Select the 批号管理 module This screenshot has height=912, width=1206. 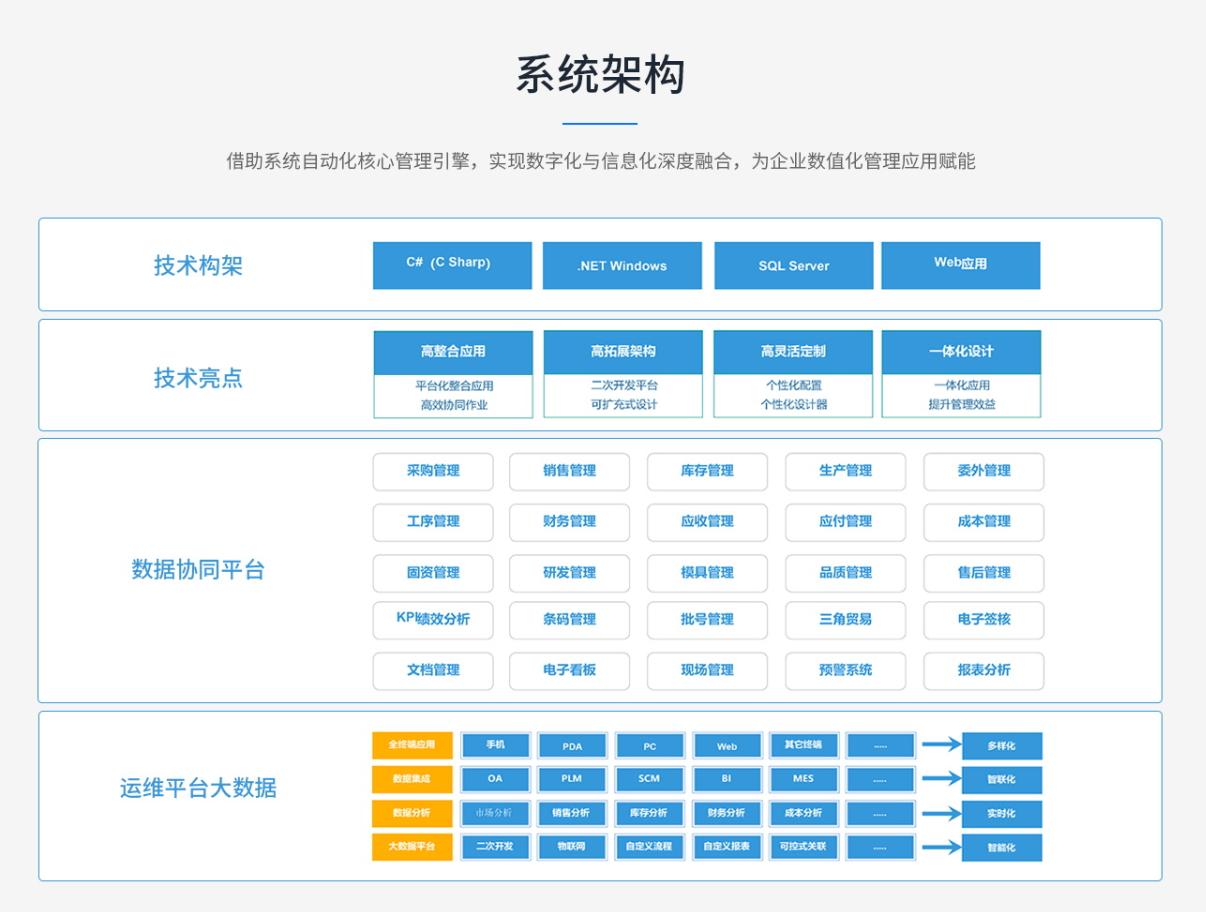[708, 620]
